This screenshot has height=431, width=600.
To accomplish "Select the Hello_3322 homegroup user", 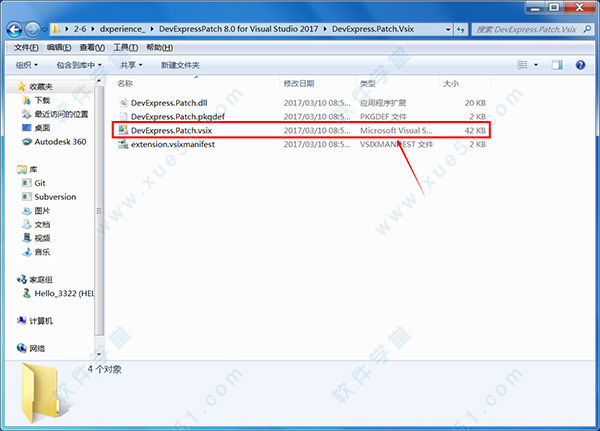I will click(x=64, y=293).
